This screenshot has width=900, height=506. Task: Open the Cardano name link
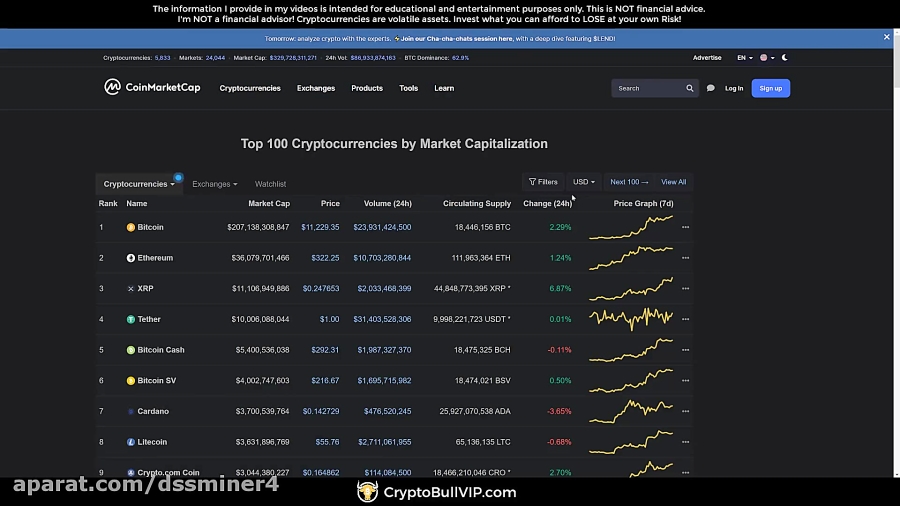(153, 411)
